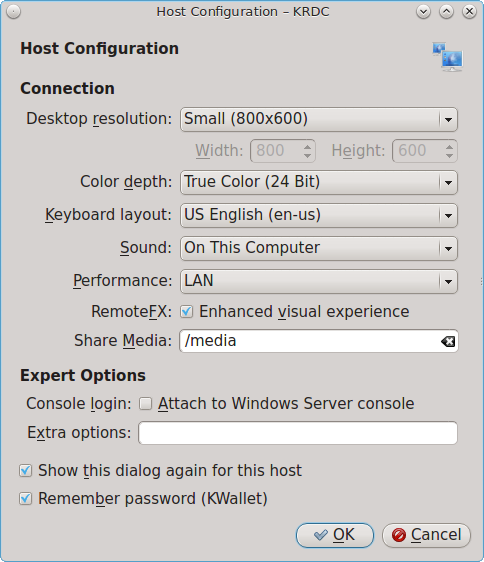Expand the Performance dropdown set to LAN

(x=319, y=281)
